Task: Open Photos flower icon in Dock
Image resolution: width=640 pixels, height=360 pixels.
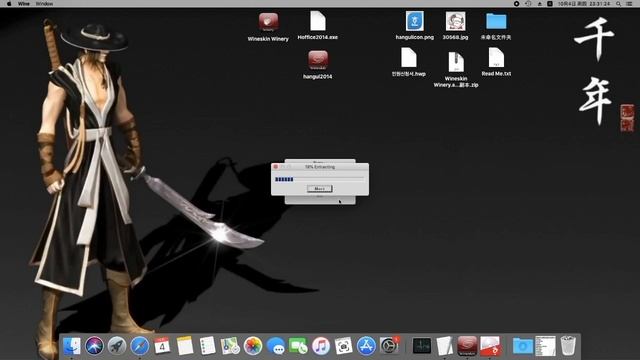Action: pyautogui.click(x=253, y=346)
